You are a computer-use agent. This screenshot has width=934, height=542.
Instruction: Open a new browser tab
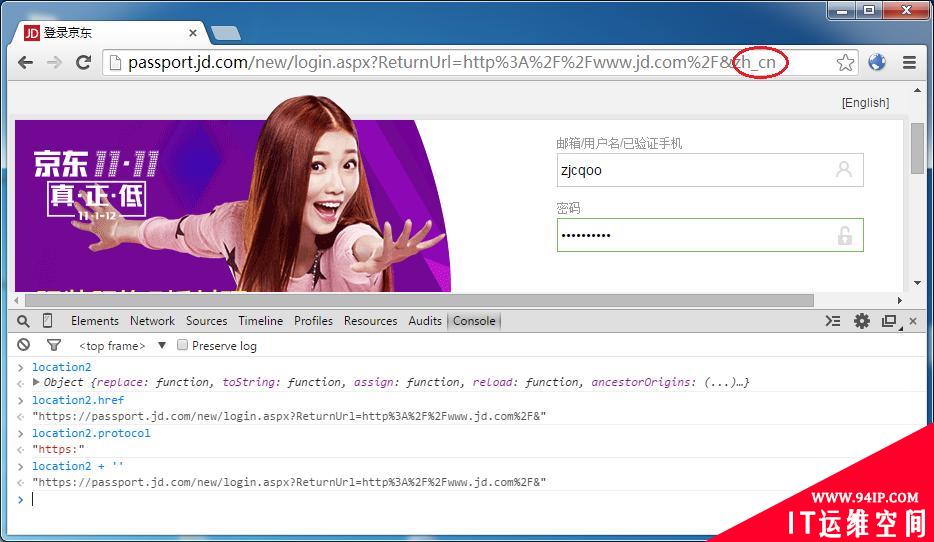click(x=226, y=33)
